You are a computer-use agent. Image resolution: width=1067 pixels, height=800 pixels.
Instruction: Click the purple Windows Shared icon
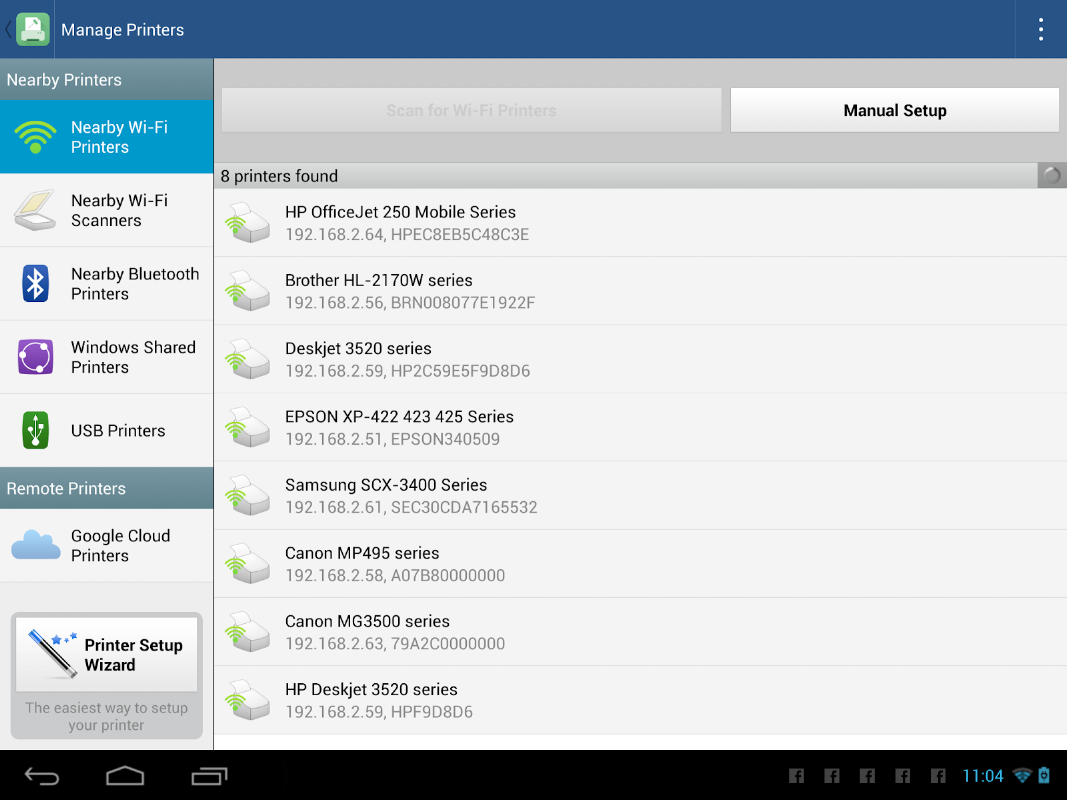point(35,357)
